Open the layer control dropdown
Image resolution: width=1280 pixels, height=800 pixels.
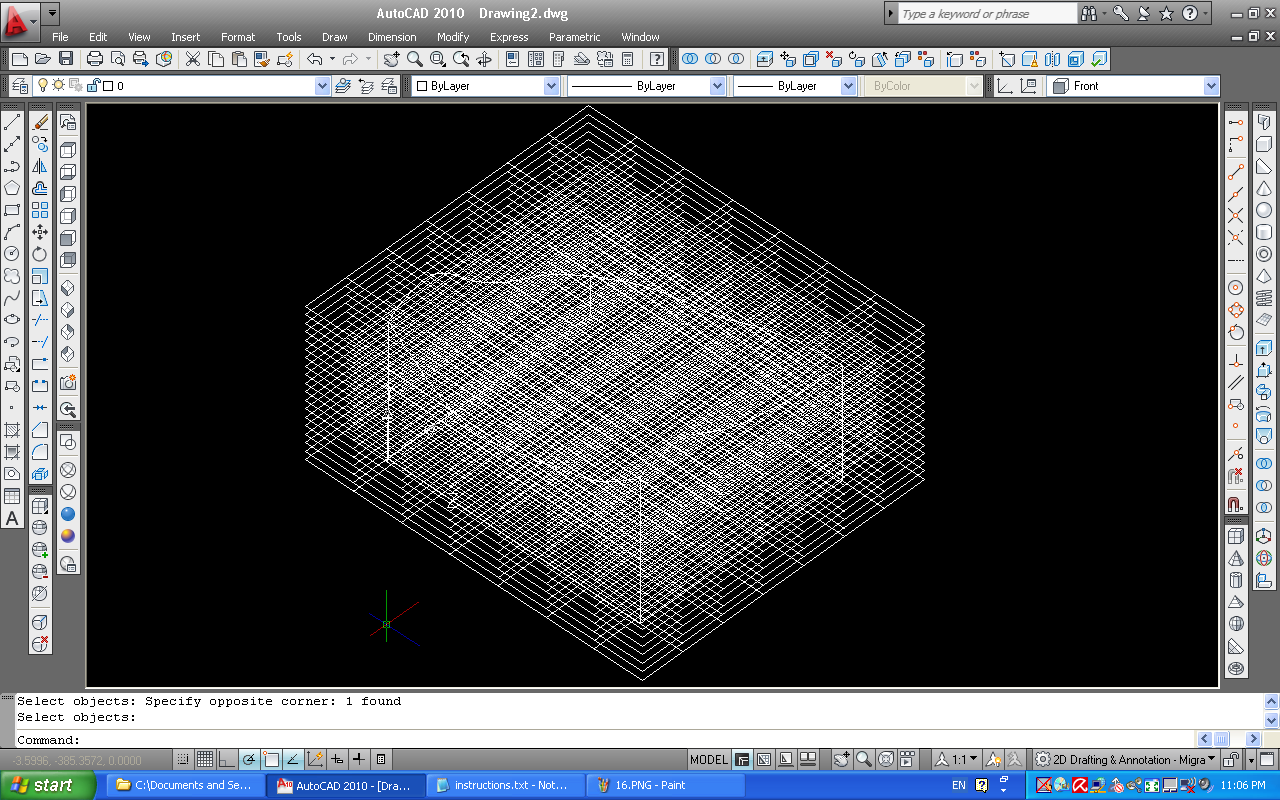pyautogui.click(x=320, y=85)
